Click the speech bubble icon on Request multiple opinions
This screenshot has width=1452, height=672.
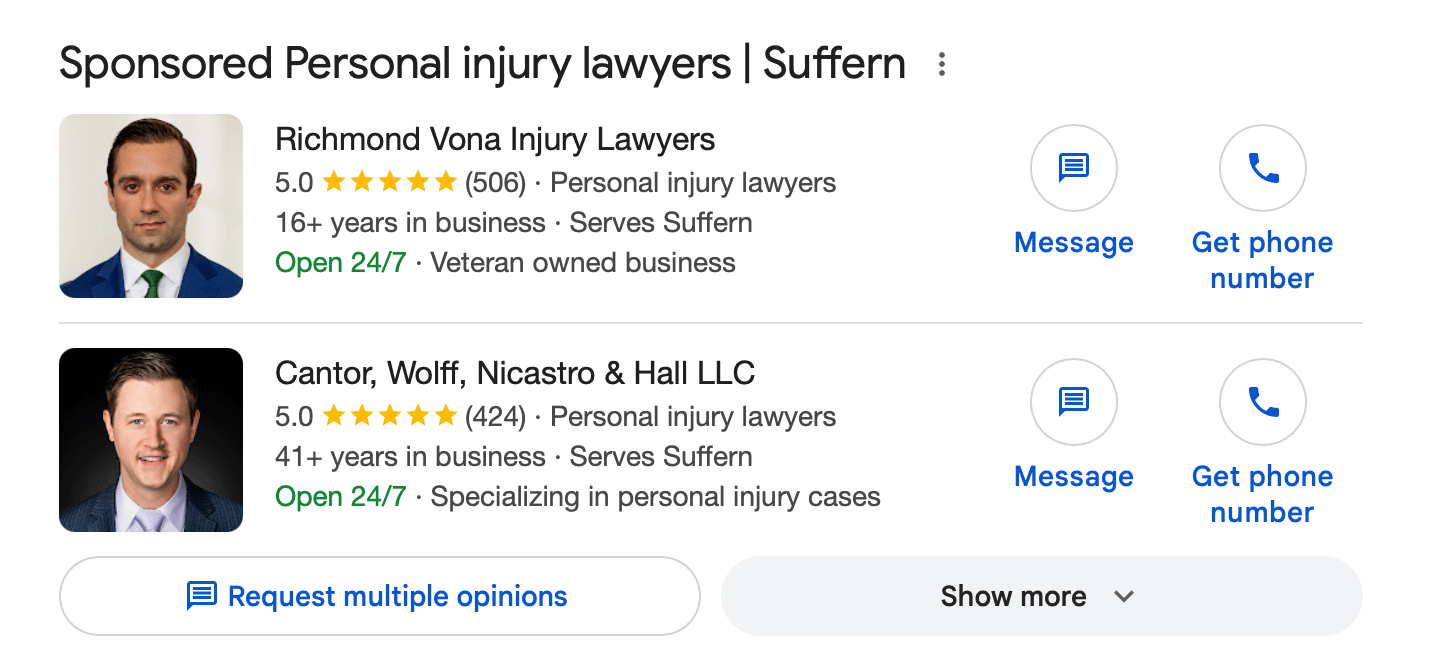pos(202,596)
